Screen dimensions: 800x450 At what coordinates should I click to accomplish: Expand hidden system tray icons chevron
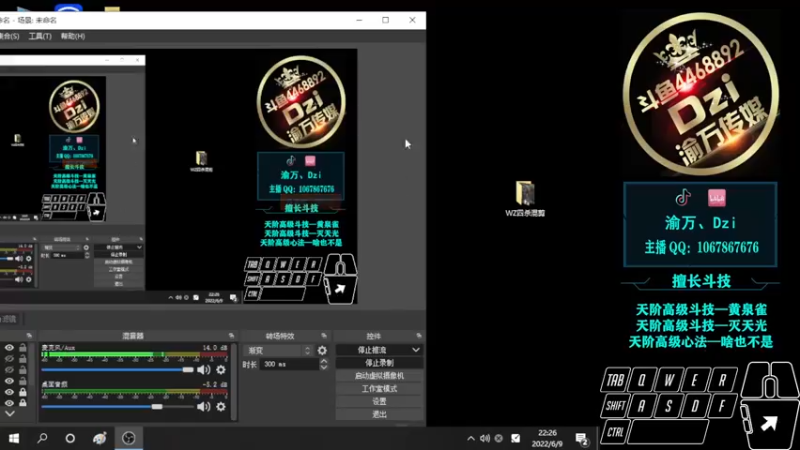[470, 438]
